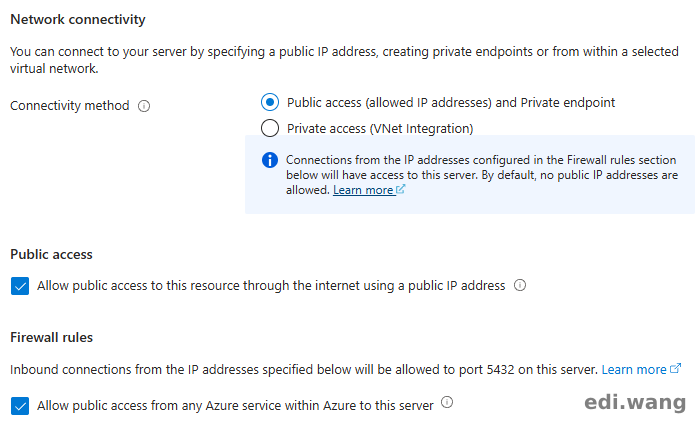Click the Network connectivity heading

[78, 19]
